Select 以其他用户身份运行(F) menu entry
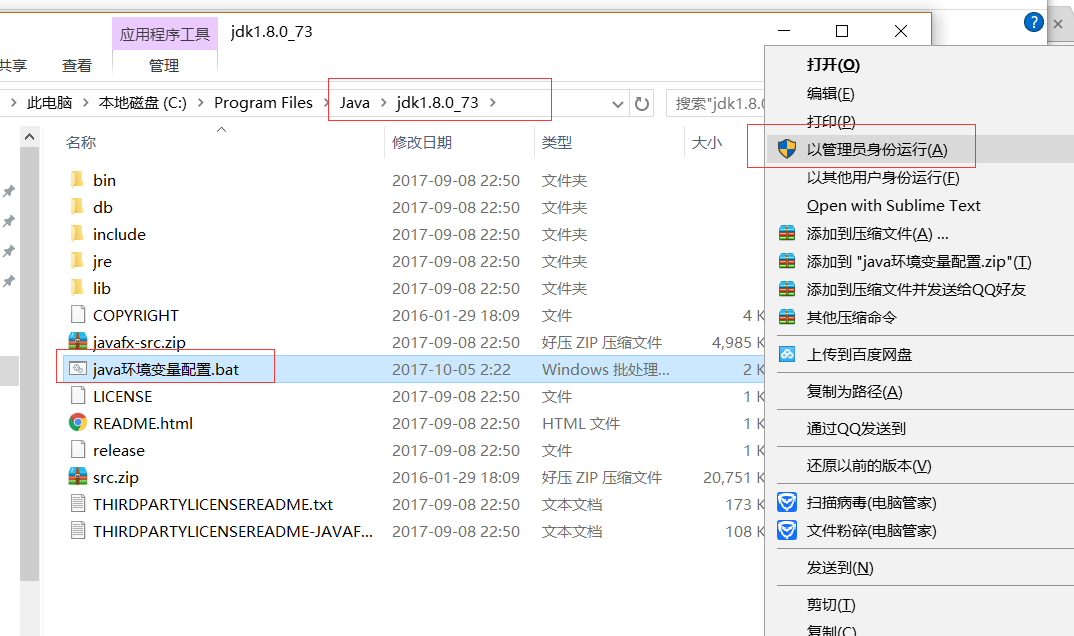This screenshot has width=1074, height=636. (883, 177)
